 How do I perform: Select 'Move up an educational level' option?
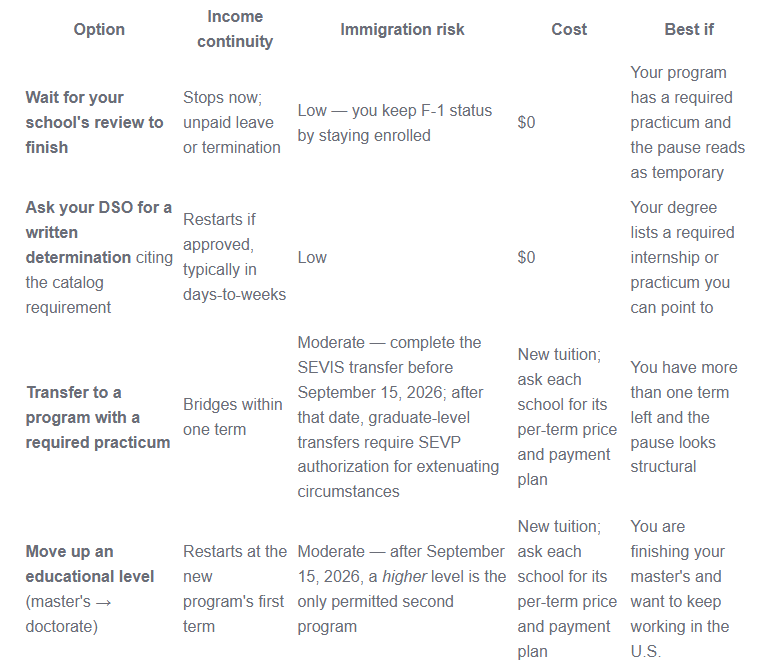(90, 564)
